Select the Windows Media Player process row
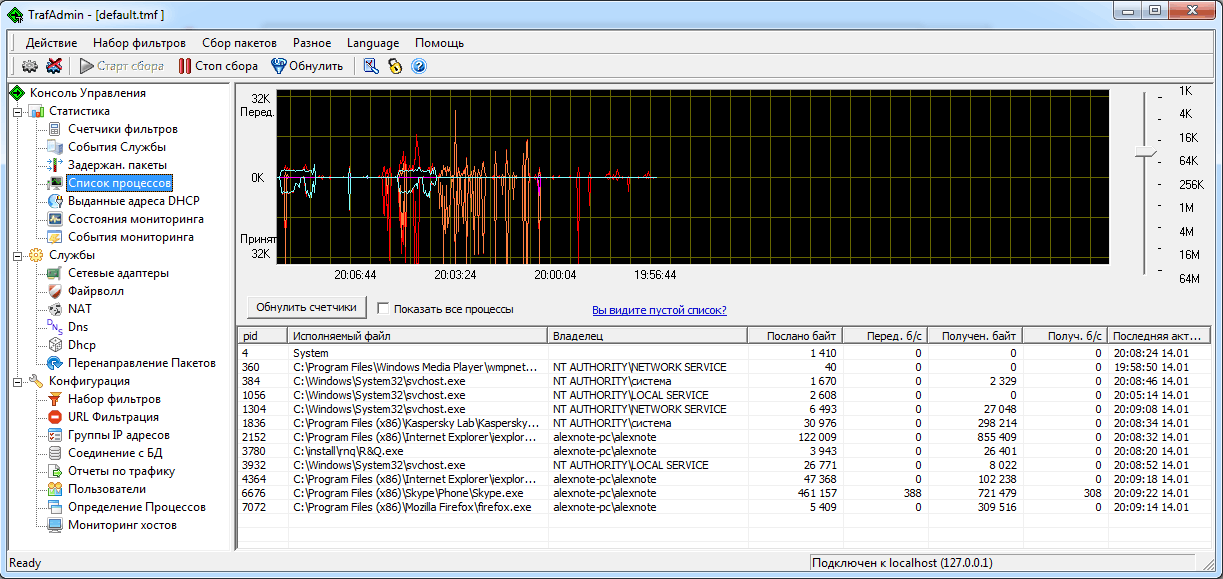Viewport: 1223px width, 579px height. click(x=724, y=367)
